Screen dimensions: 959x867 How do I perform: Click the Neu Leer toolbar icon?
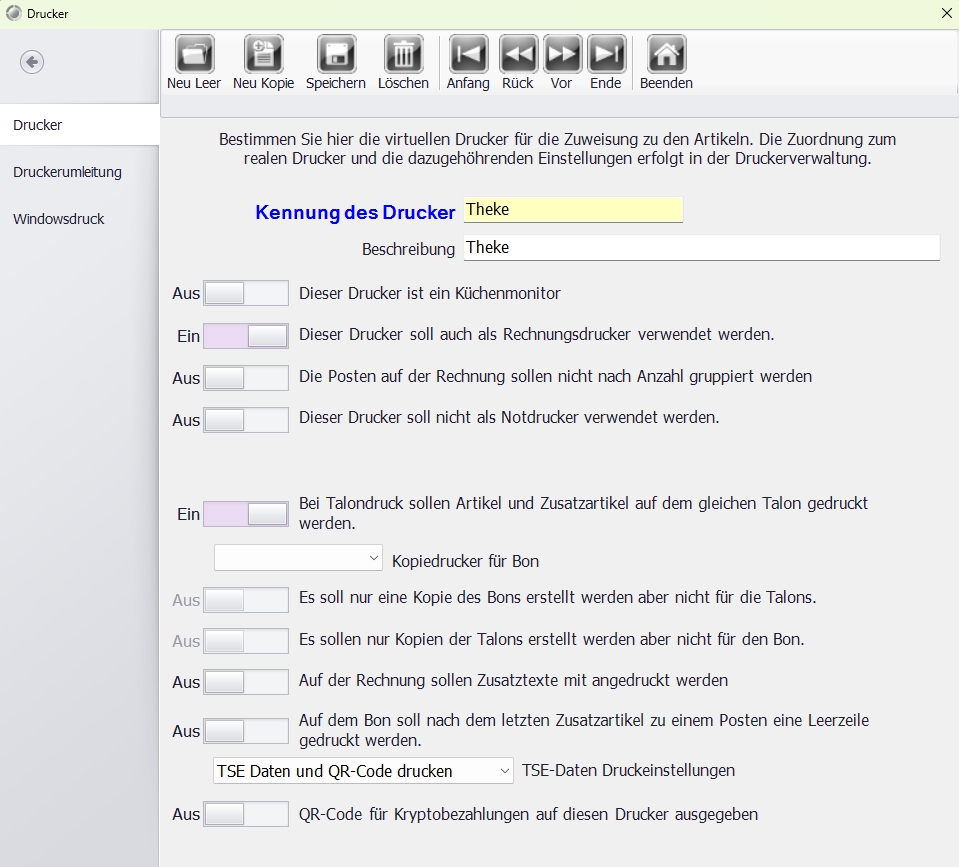click(194, 55)
